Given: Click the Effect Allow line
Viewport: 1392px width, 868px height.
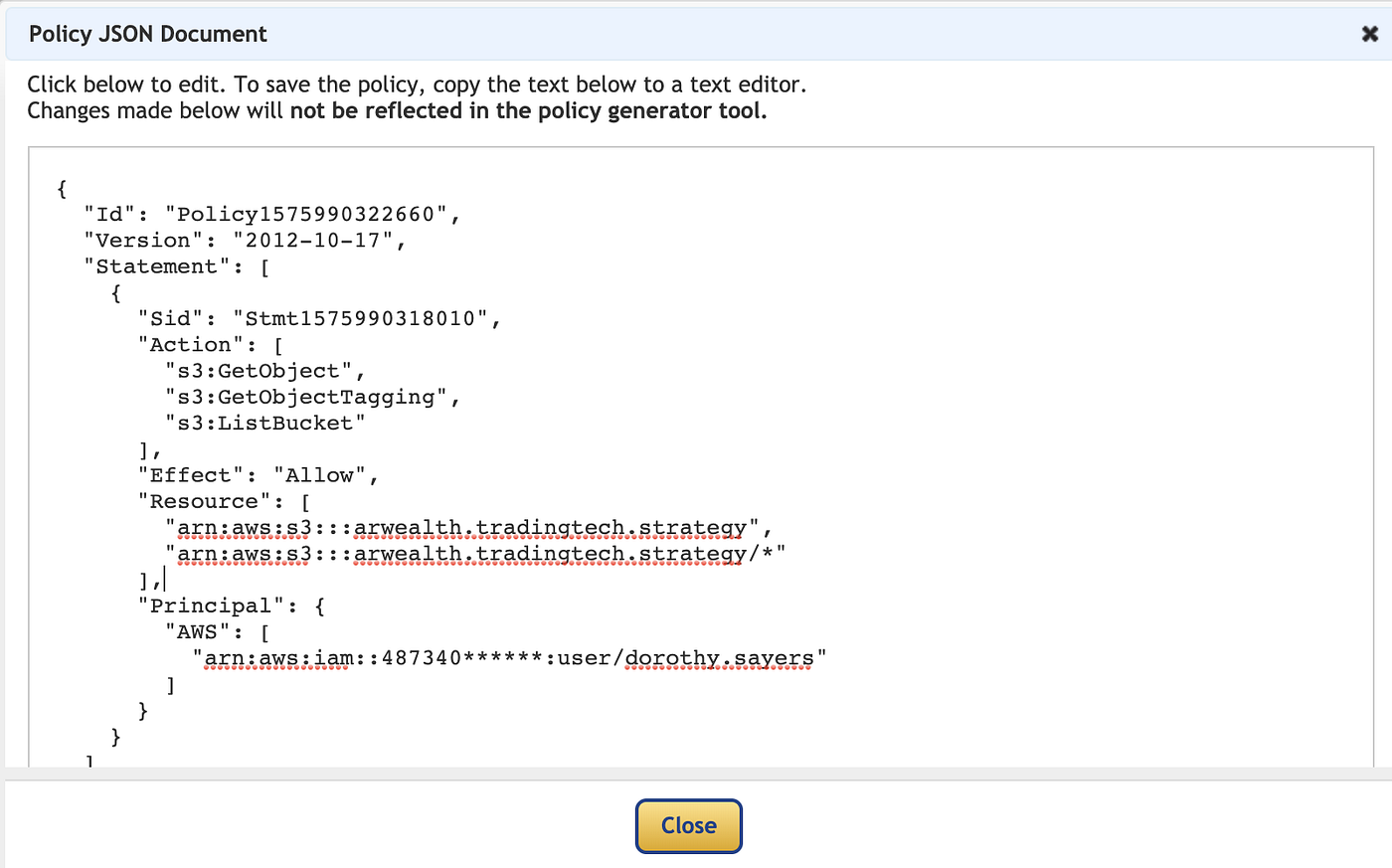Looking at the screenshot, I should (x=259, y=474).
